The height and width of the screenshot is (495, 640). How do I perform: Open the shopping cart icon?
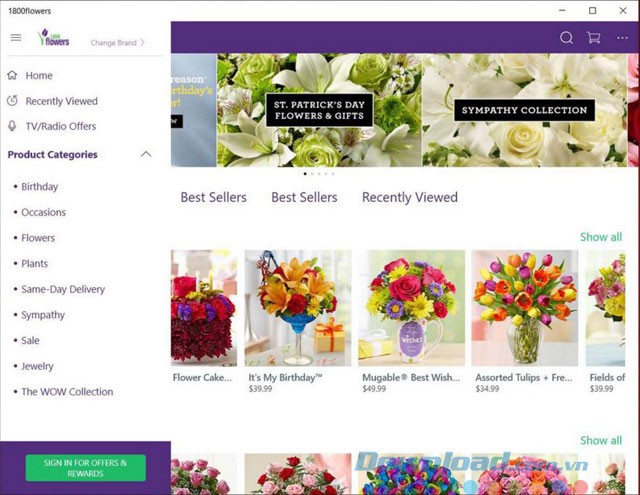(594, 38)
